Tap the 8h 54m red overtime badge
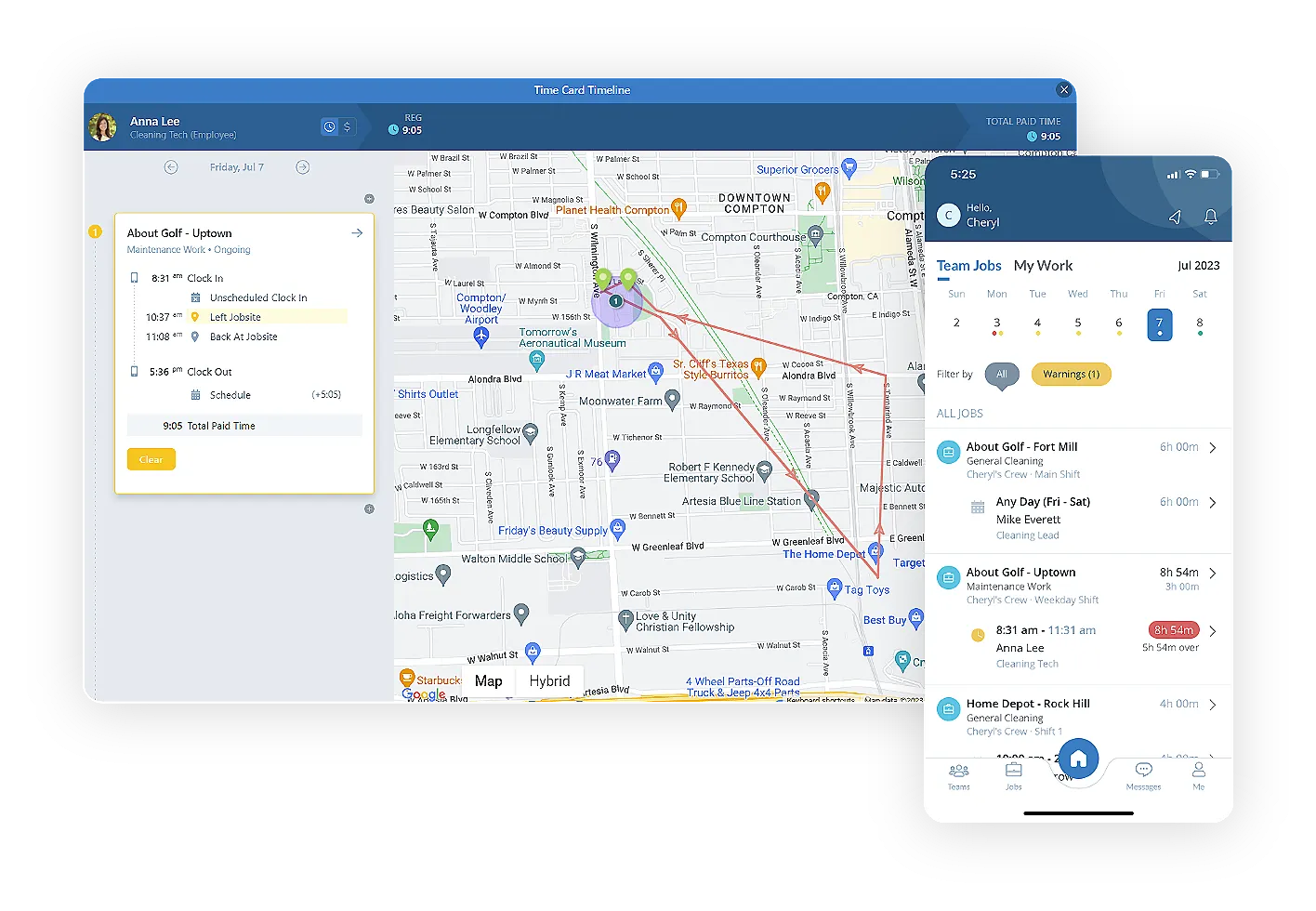 click(x=1174, y=630)
